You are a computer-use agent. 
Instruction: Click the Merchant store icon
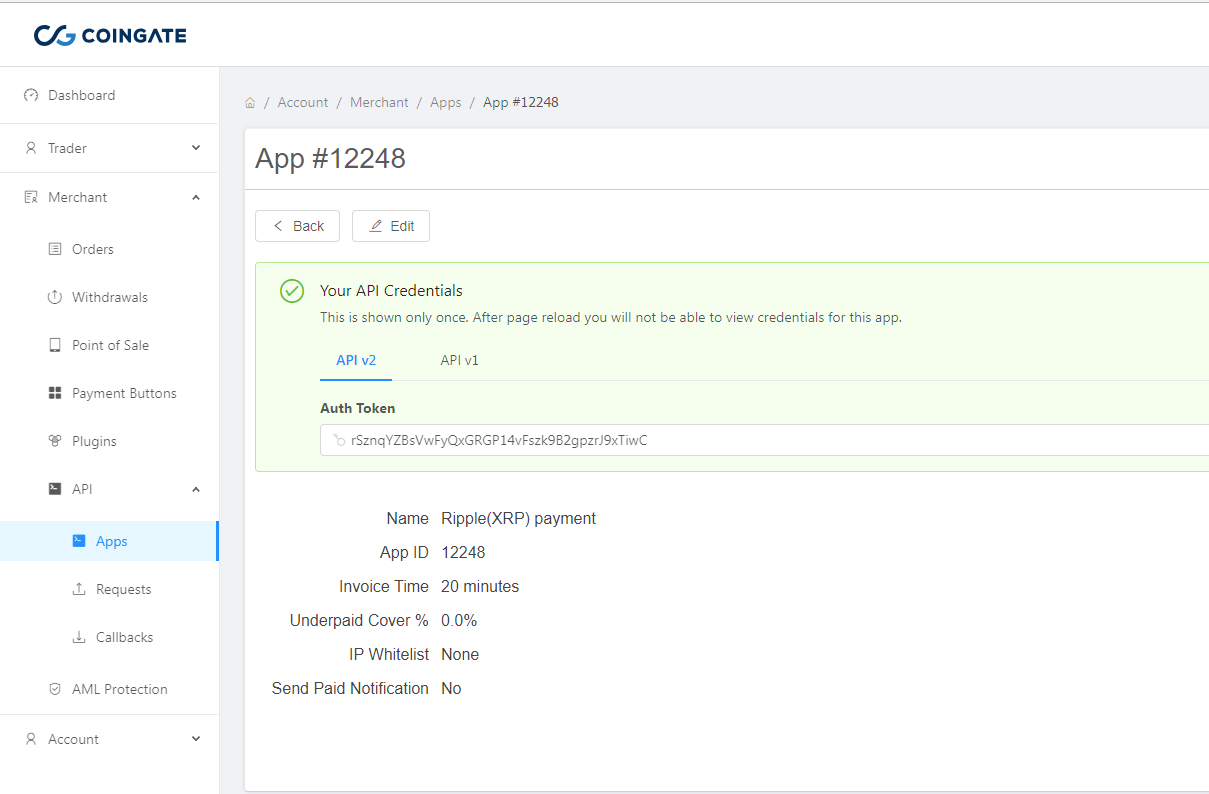[31, 197]
